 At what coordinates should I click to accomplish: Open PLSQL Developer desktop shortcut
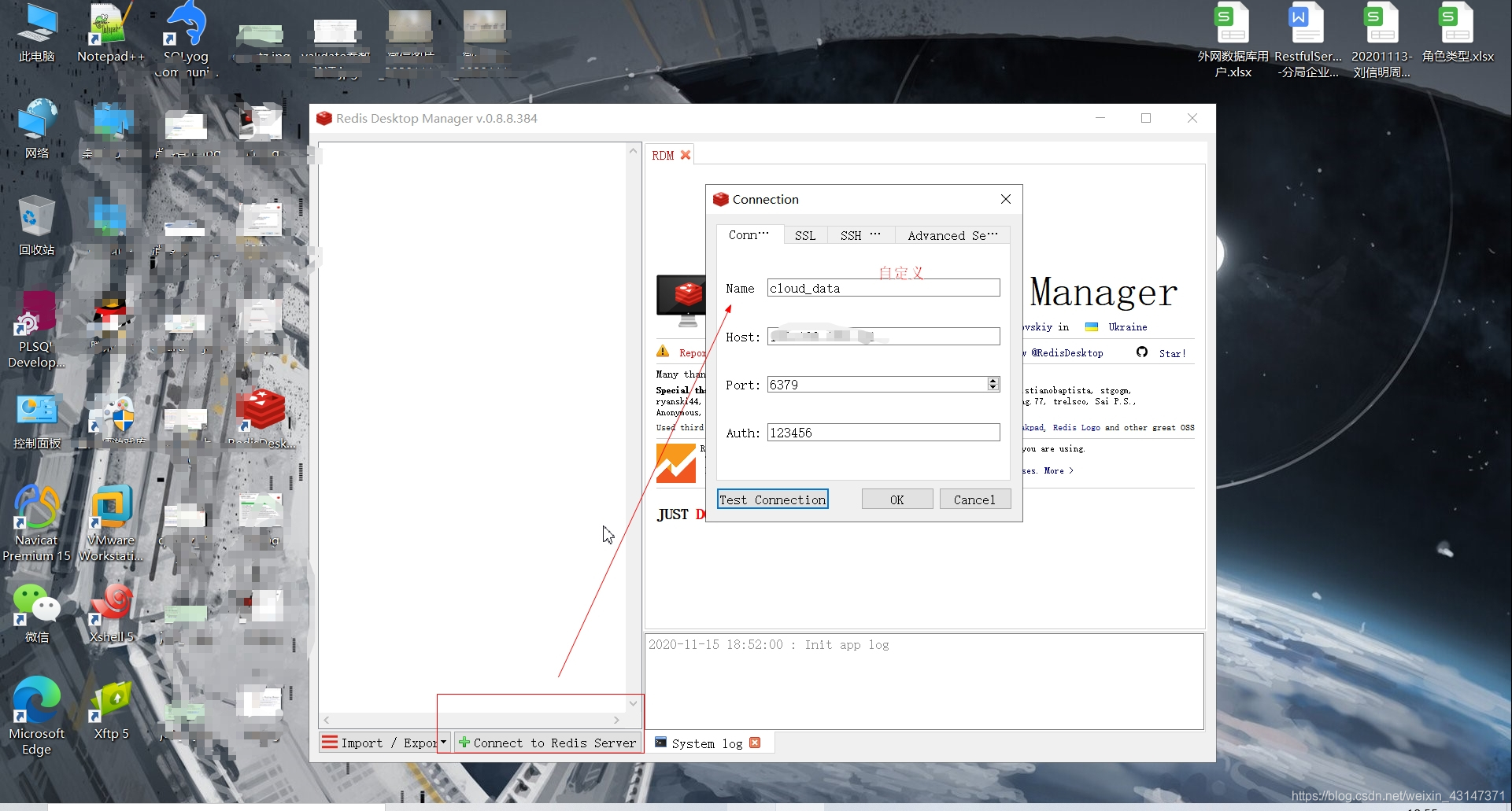[36, 330]
